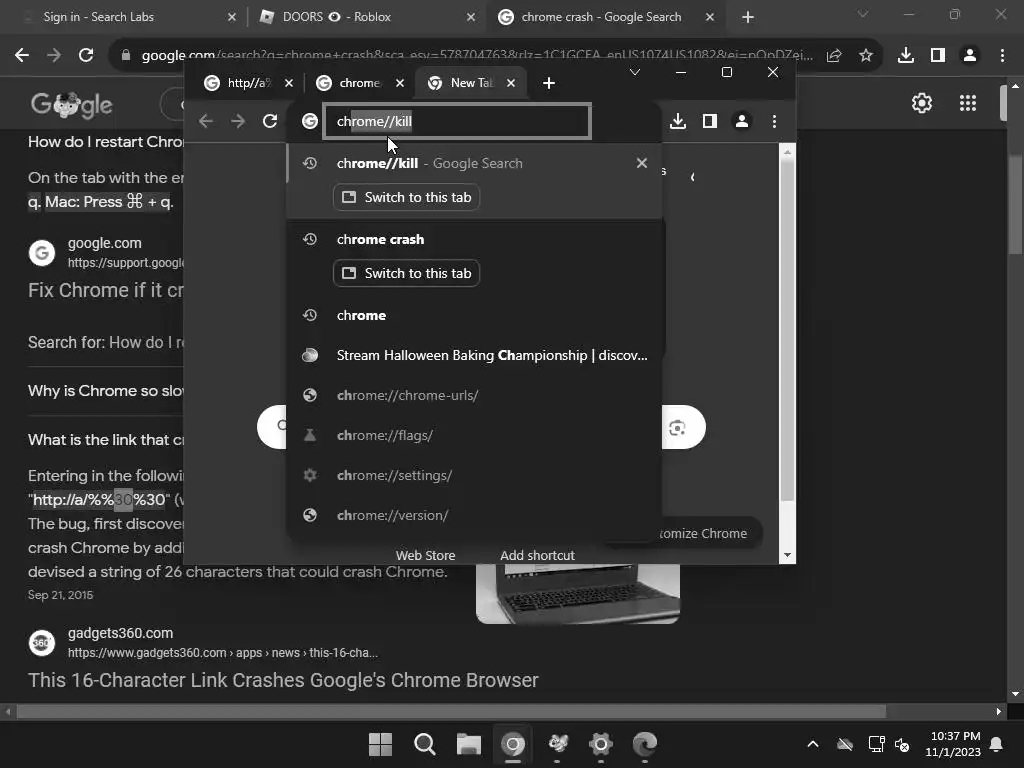Screen dimensions: 1024x768
Task: Open three-dot menu in the front Chrome window
Action: click(x=774, y=121)
